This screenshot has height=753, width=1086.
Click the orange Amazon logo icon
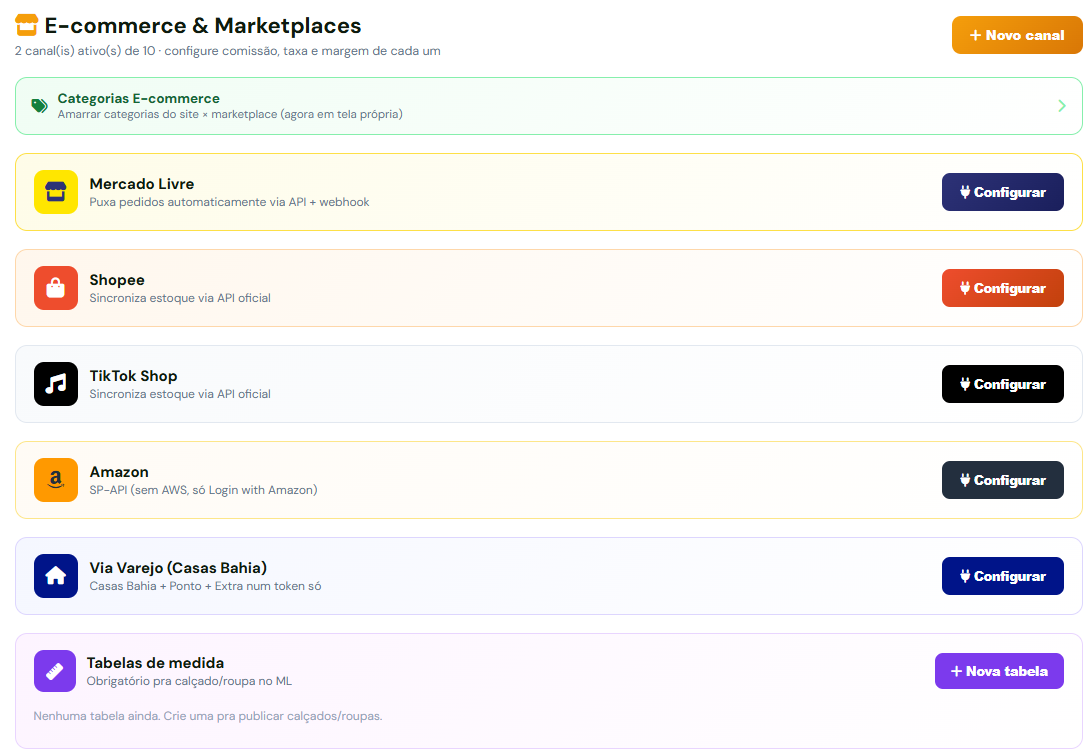coord(55,479)
